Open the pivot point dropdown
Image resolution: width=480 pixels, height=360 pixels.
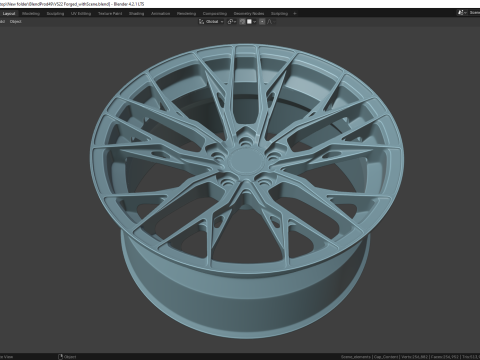[232, 22]
